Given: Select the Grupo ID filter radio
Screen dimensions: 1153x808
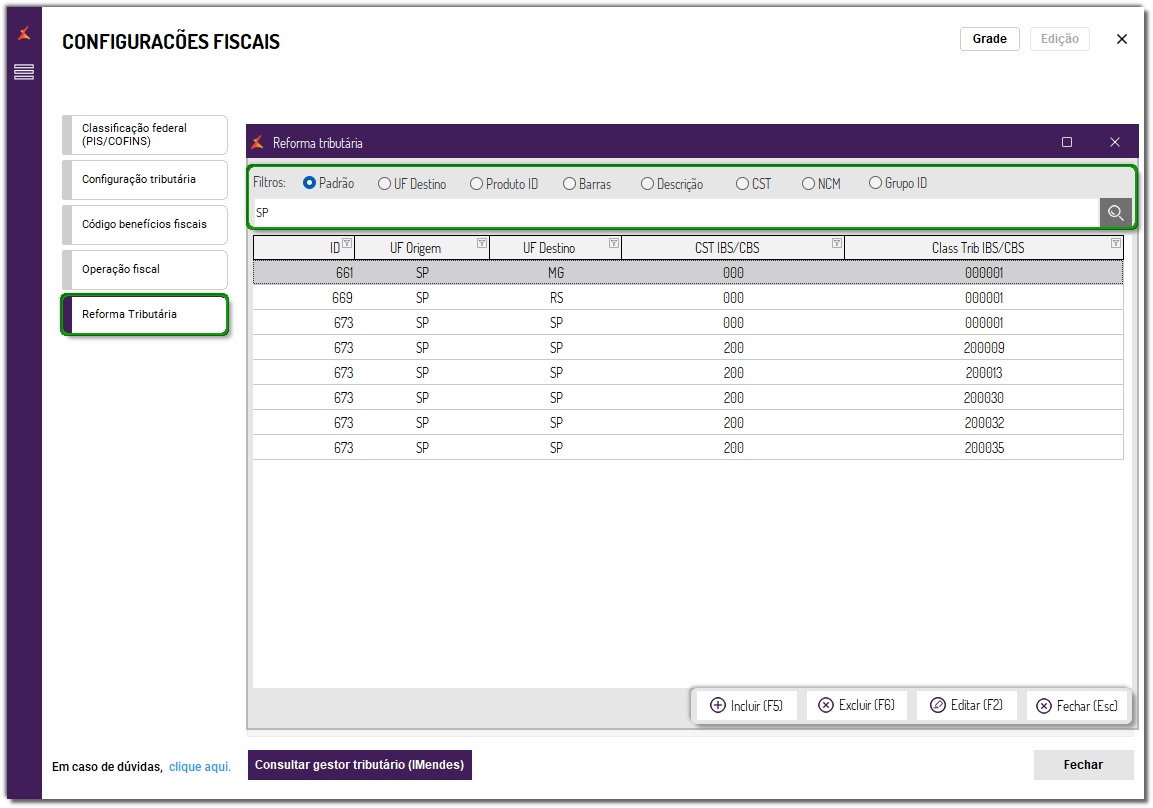Looking at the screenshot, I should 875,183.
